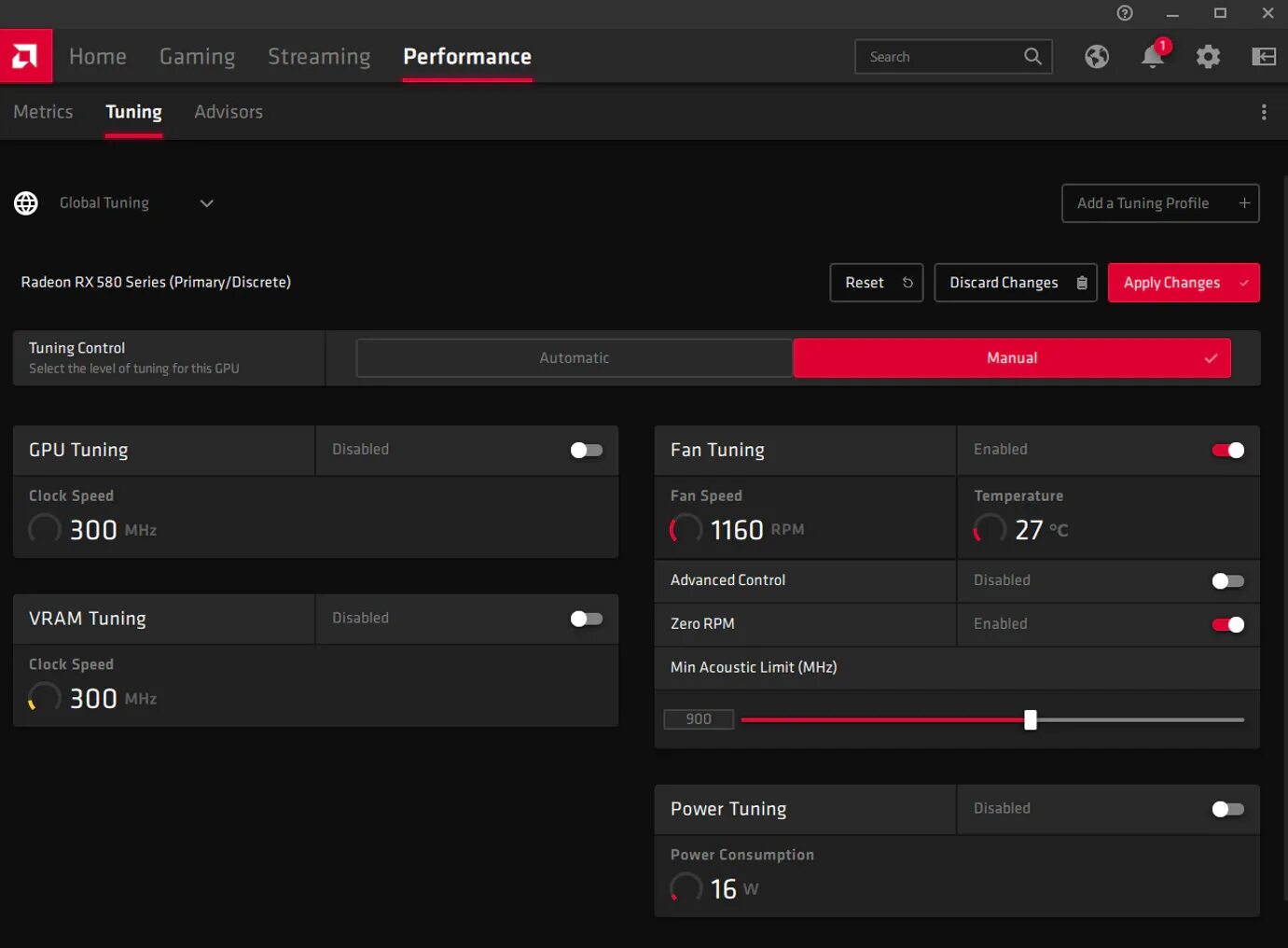
Task: Click the search magnifier icon
Action: (x=1032, y=56)
